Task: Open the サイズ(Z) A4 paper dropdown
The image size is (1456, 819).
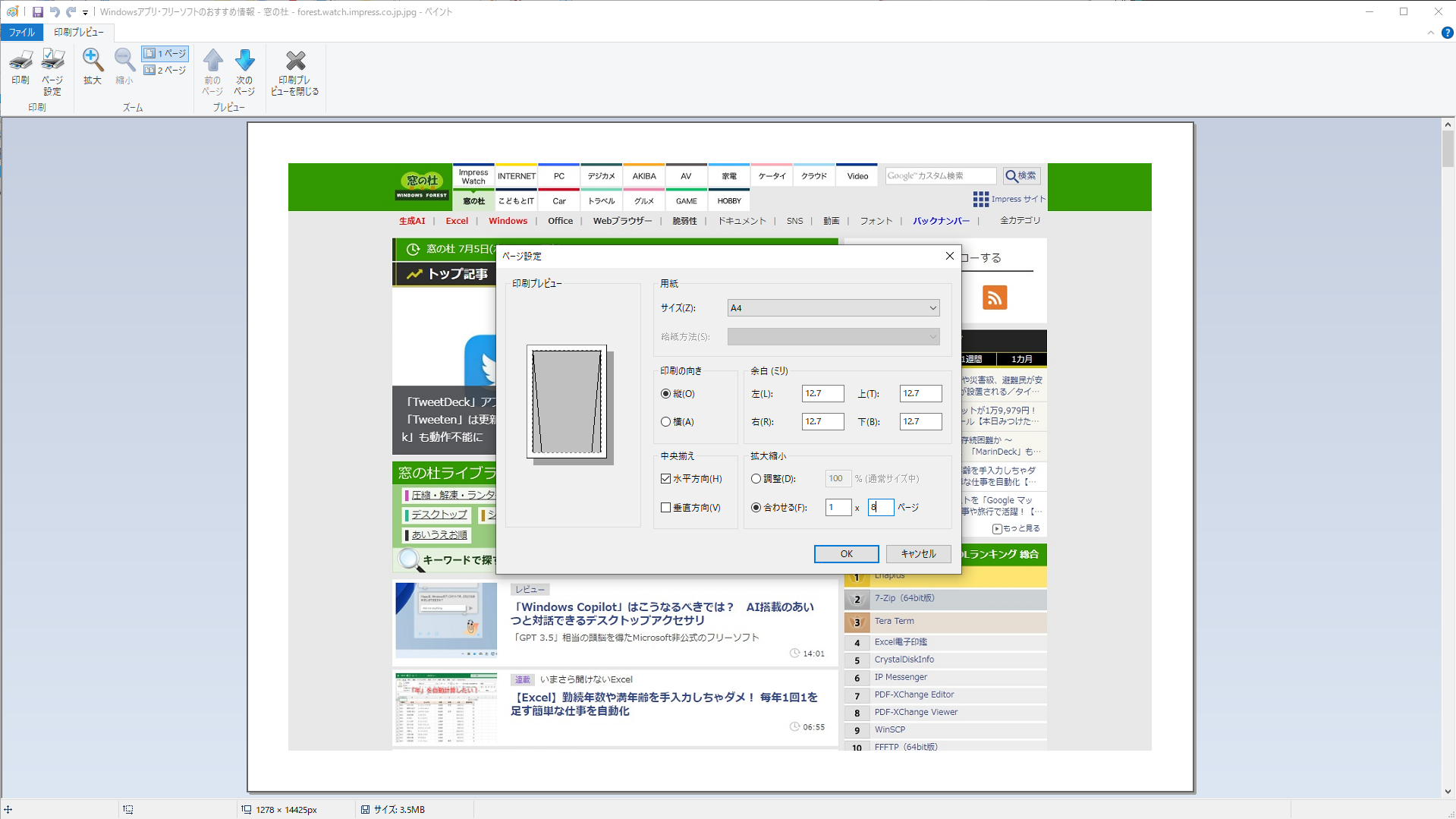Action: coord(833,308)
